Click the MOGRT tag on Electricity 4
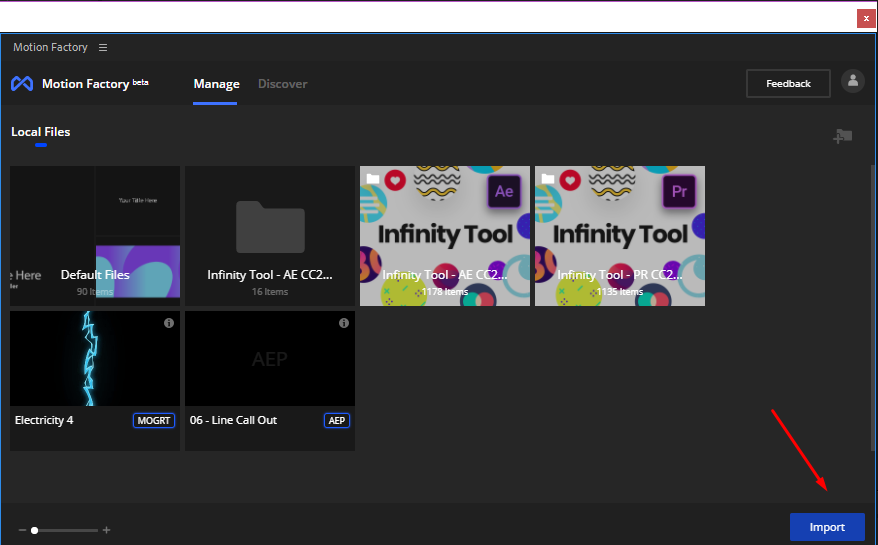 coord(154,421)
